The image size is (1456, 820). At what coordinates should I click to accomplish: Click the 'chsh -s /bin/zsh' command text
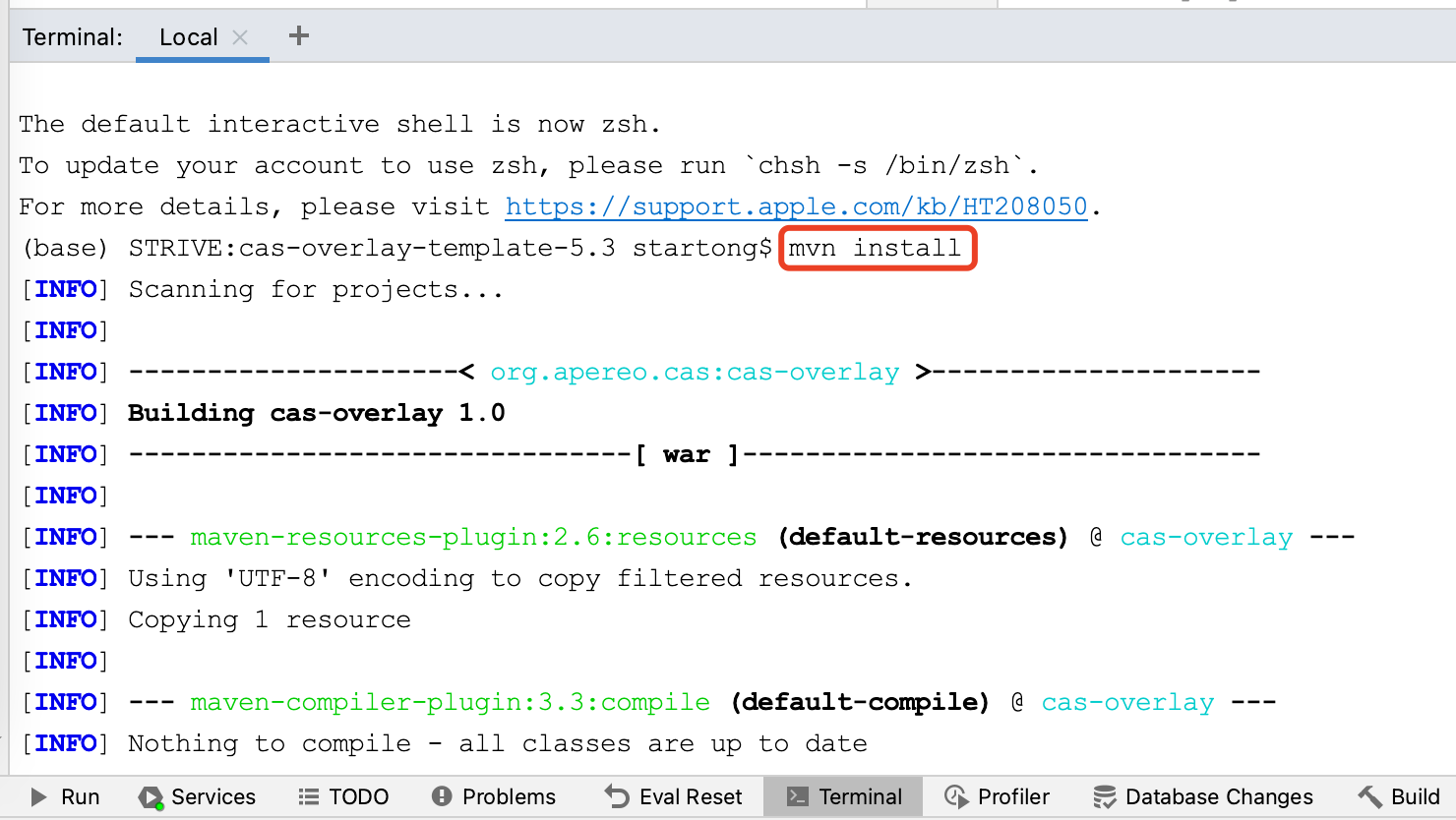click(883, 165)
